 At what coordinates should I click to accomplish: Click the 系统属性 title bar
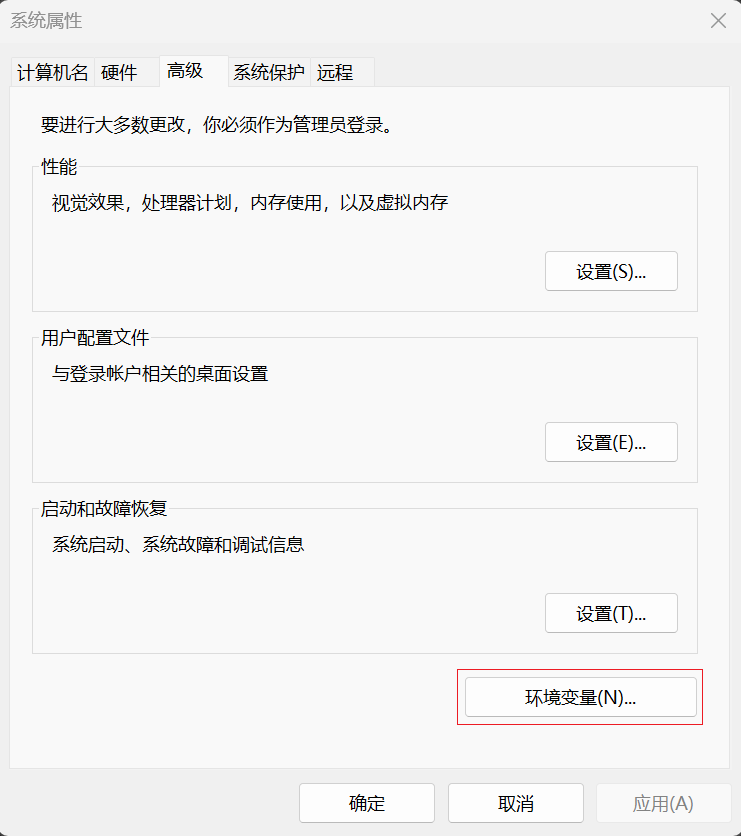[x=300, y=20]
